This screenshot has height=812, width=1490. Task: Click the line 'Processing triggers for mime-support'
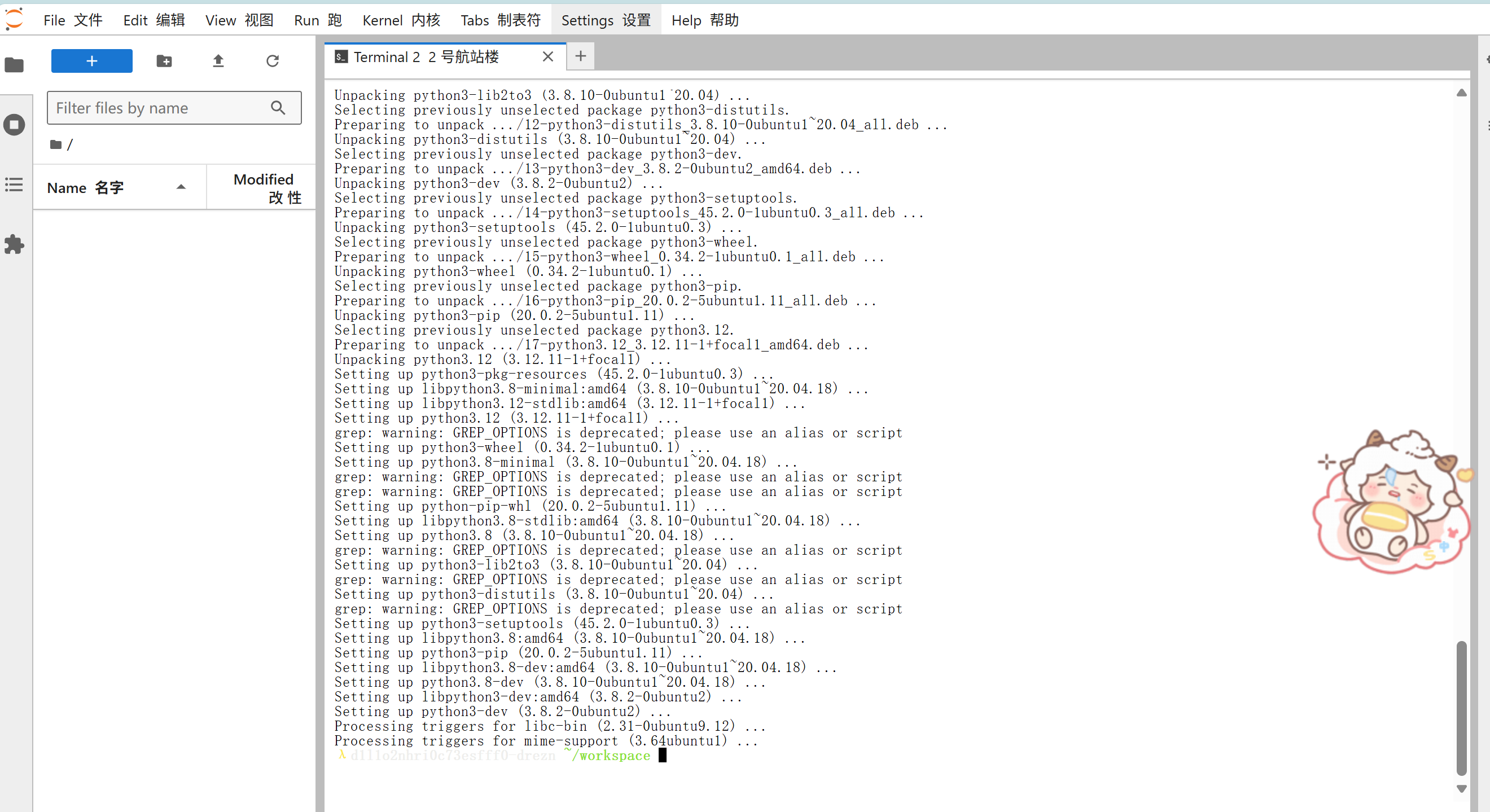[546, 741]
